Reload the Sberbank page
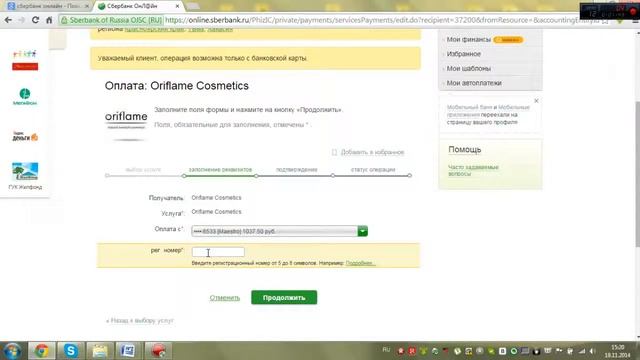This screenshot has width=640, height=360. point(36,20)
